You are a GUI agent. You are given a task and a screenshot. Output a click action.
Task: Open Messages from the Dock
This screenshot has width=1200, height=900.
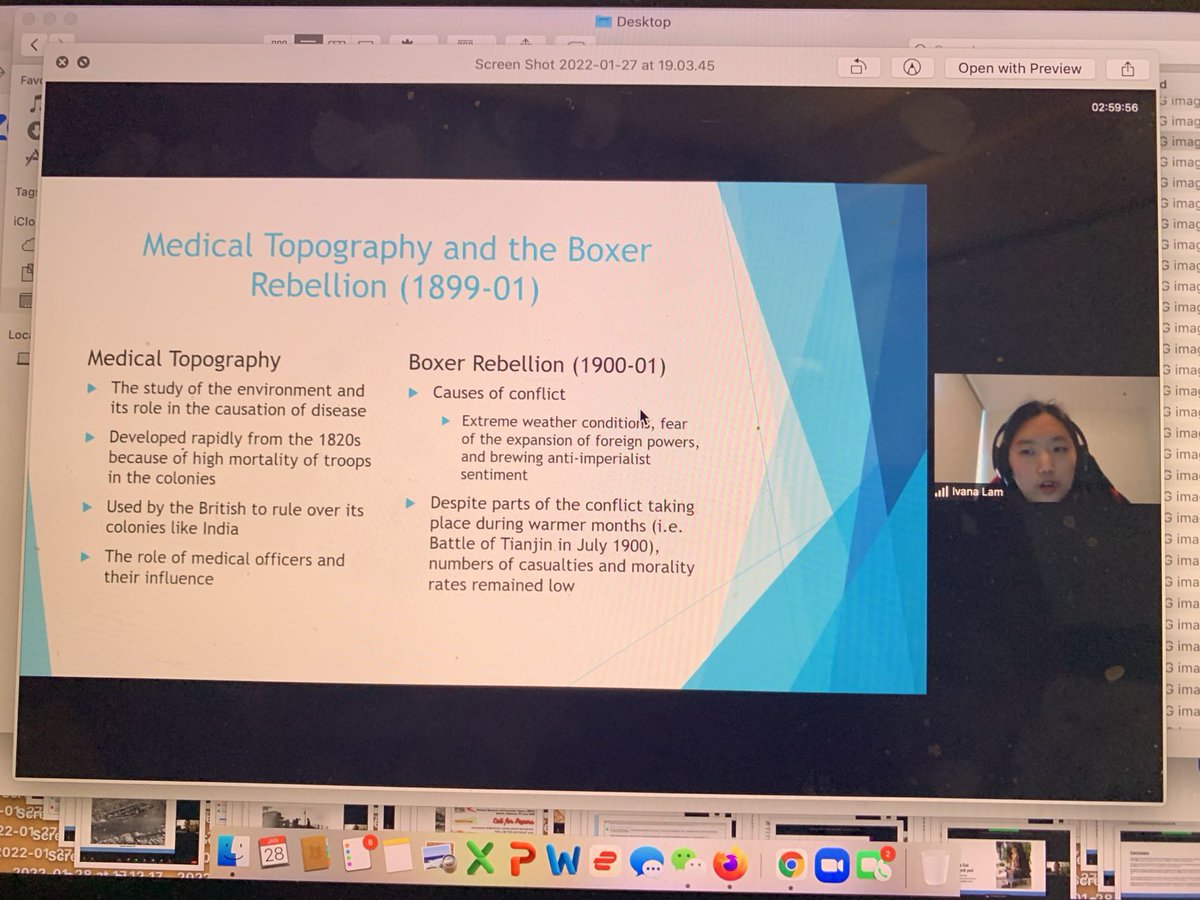648,862
